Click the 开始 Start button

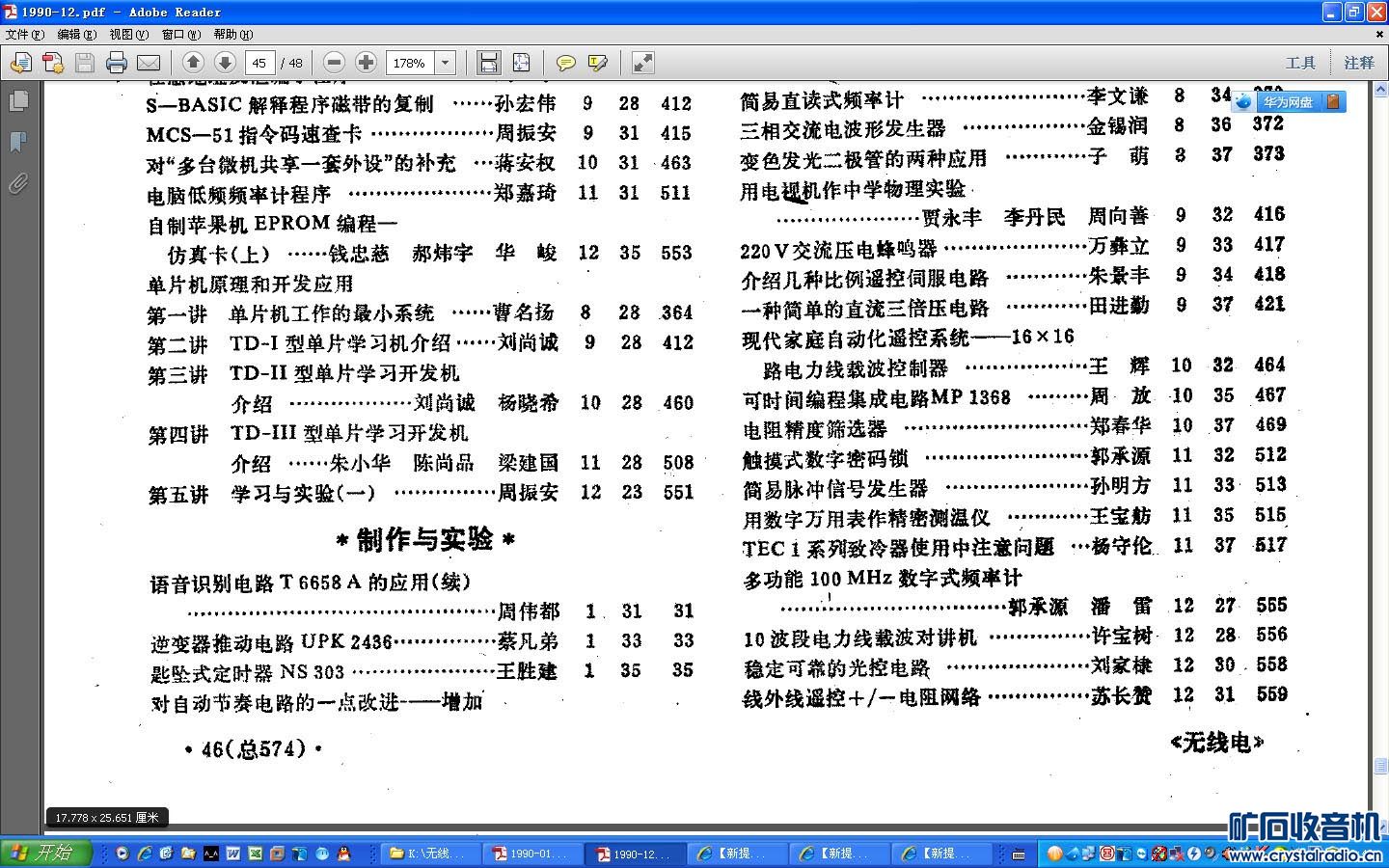[x=46, y=854]
